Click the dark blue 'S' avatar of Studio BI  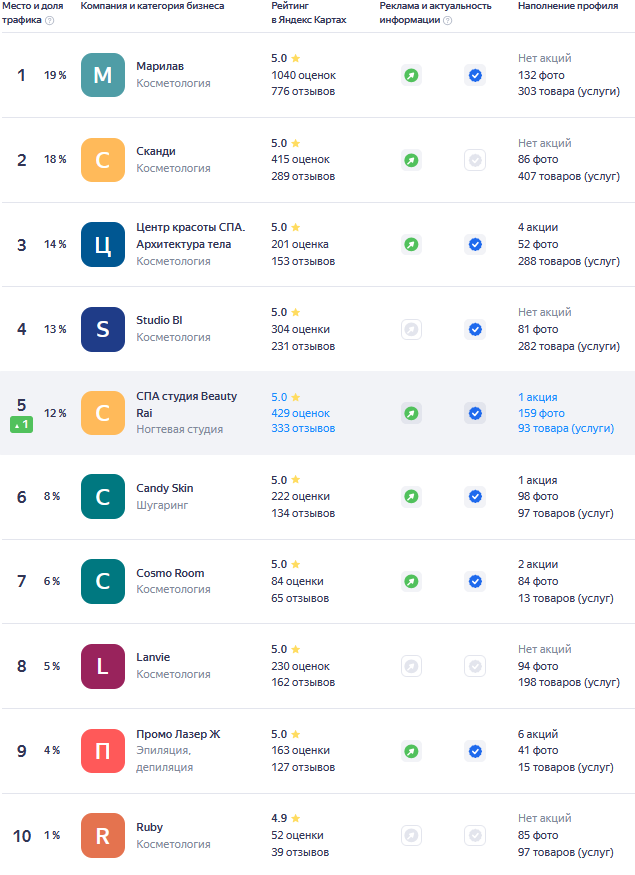click(x=103, y=329)
